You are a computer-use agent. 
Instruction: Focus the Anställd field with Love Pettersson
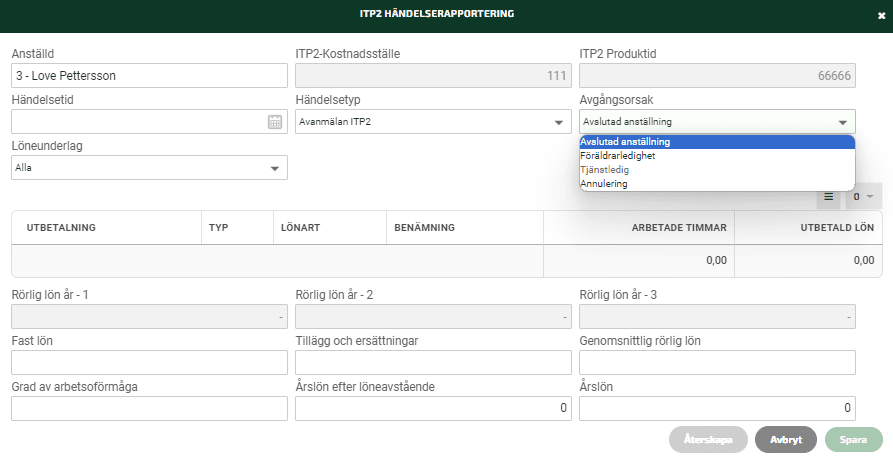point(149,76)
